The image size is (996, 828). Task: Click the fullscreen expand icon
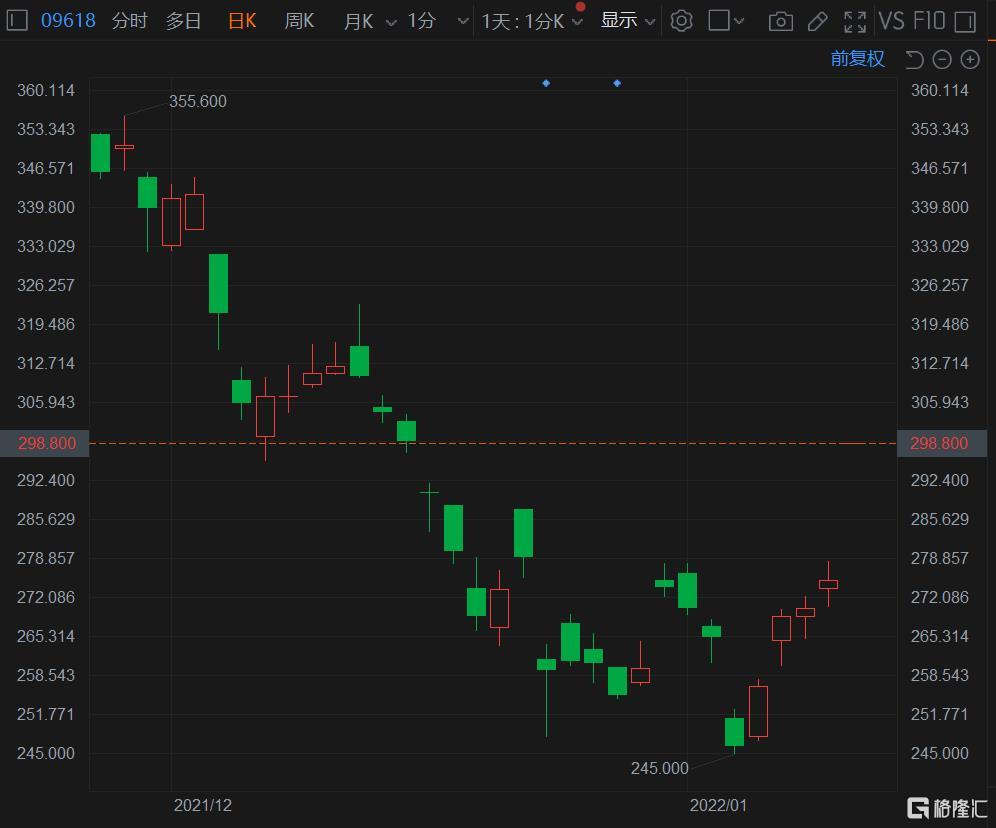pos(854,21)
